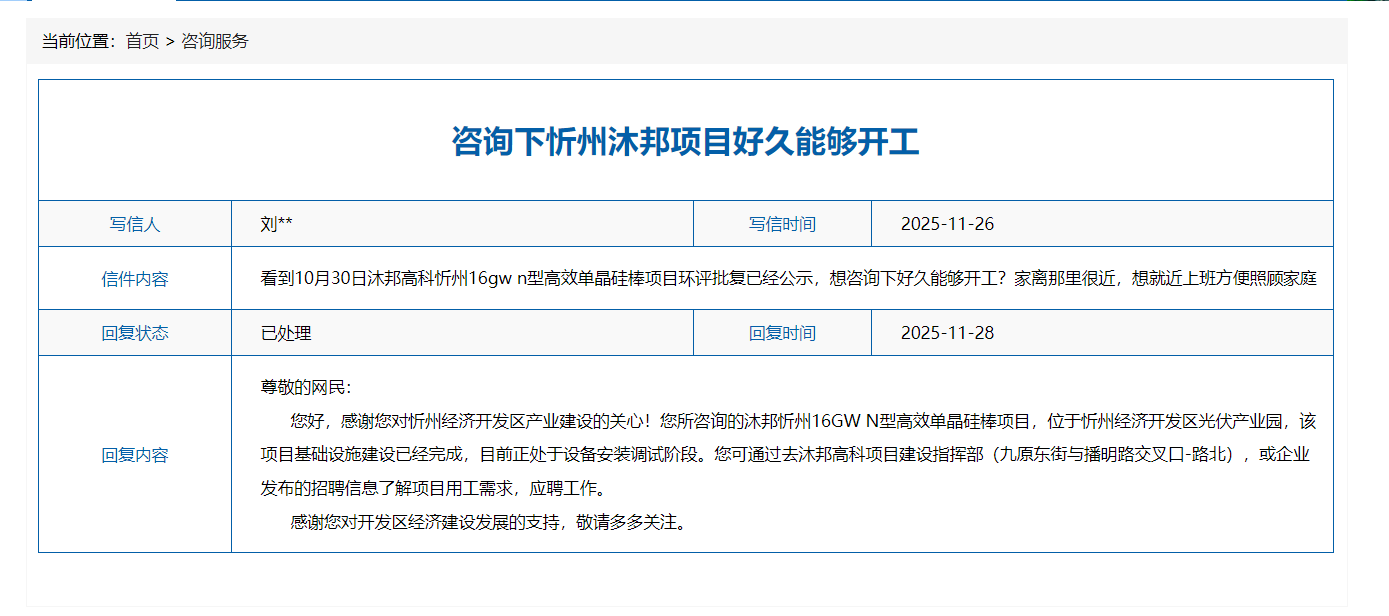Click the greeting line 尊敬的网民:

click(306, 388)
